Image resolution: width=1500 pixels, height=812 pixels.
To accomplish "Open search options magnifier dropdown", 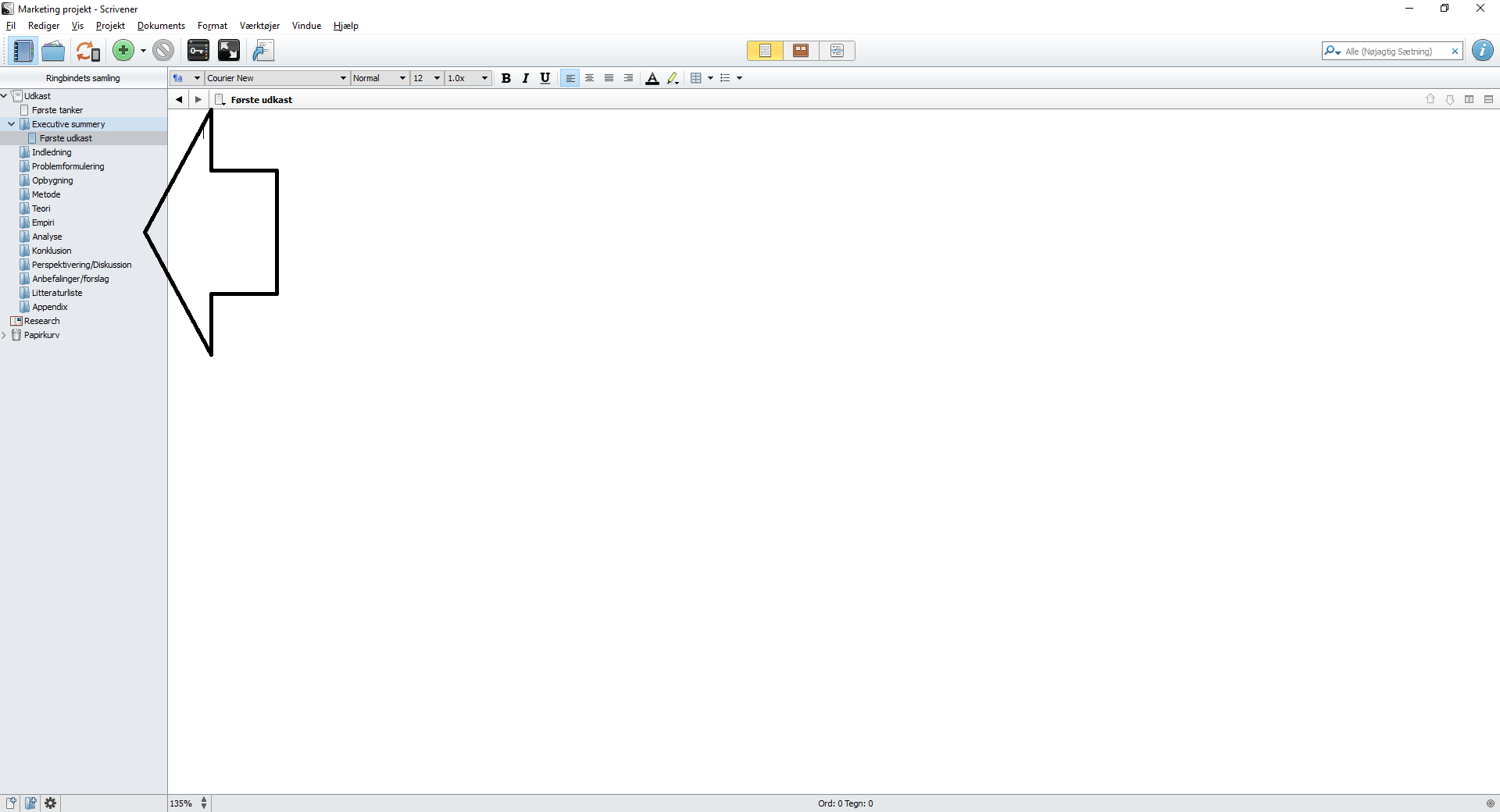I will (1332, 52).
